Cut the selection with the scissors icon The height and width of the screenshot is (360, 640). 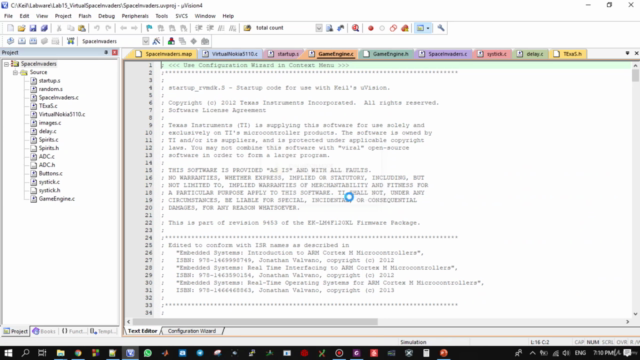[59, 28]
